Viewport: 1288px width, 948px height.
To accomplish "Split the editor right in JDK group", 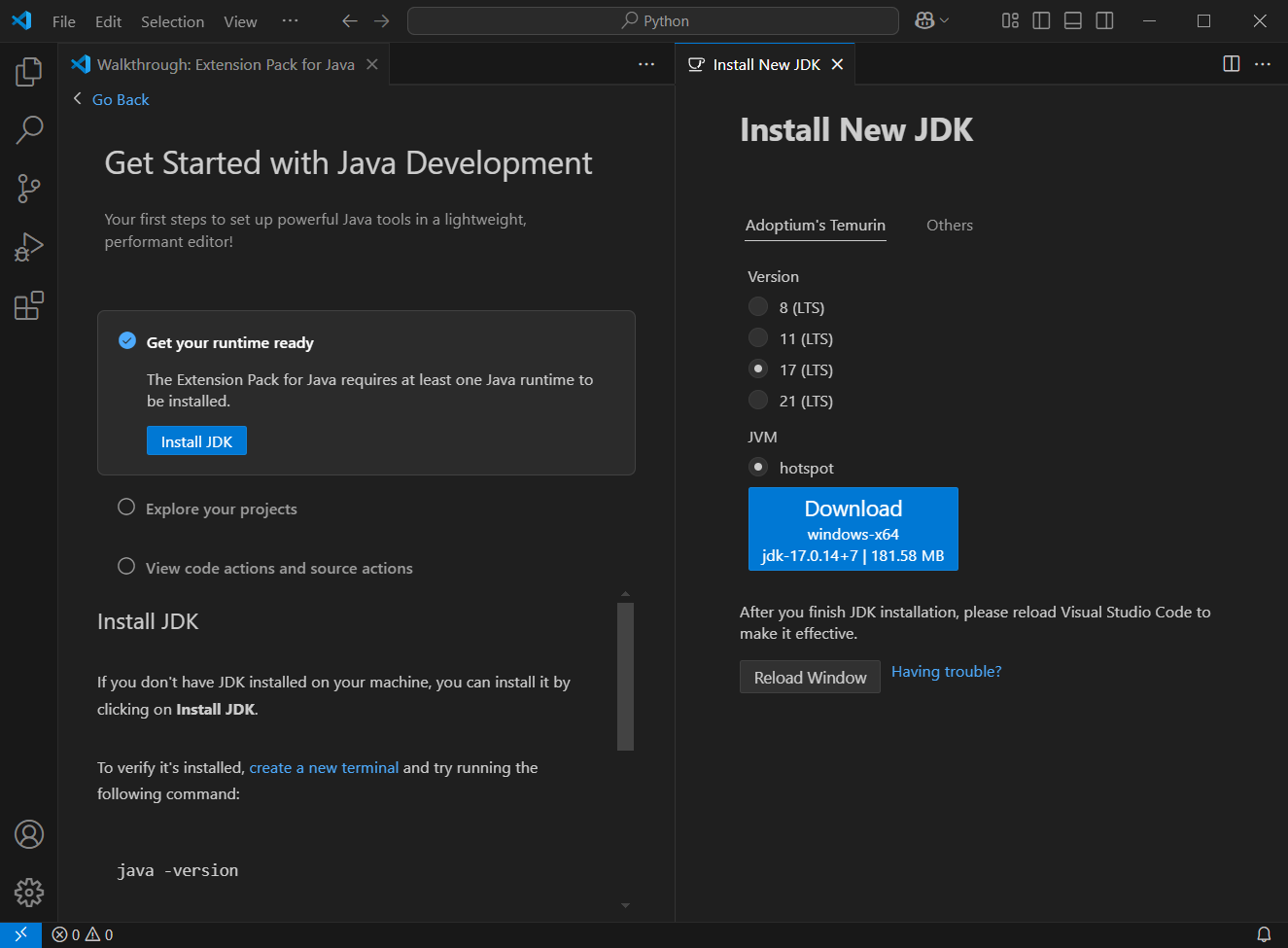I will [x=1232, y=63].
